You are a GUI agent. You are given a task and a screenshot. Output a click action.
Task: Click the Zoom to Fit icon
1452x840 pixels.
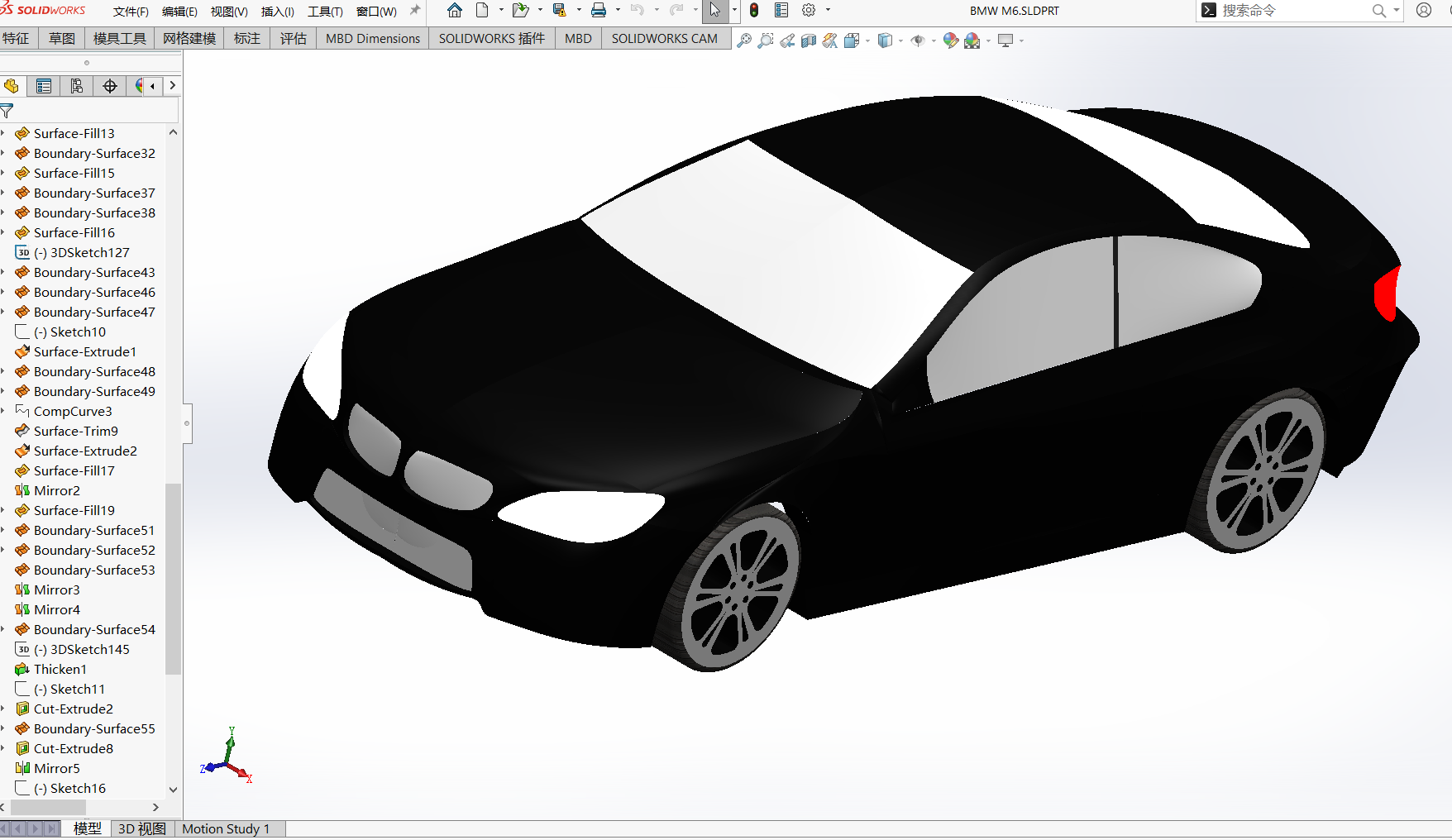point(744,41)
